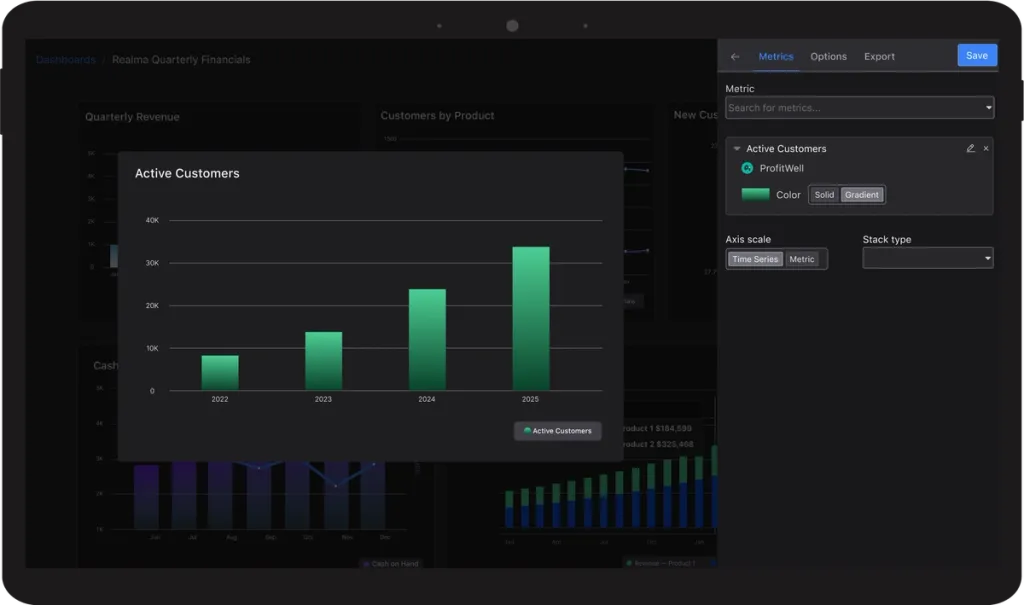1024x605 pixels.
Task: Click the back arrow in side panel
Action: 735,57
